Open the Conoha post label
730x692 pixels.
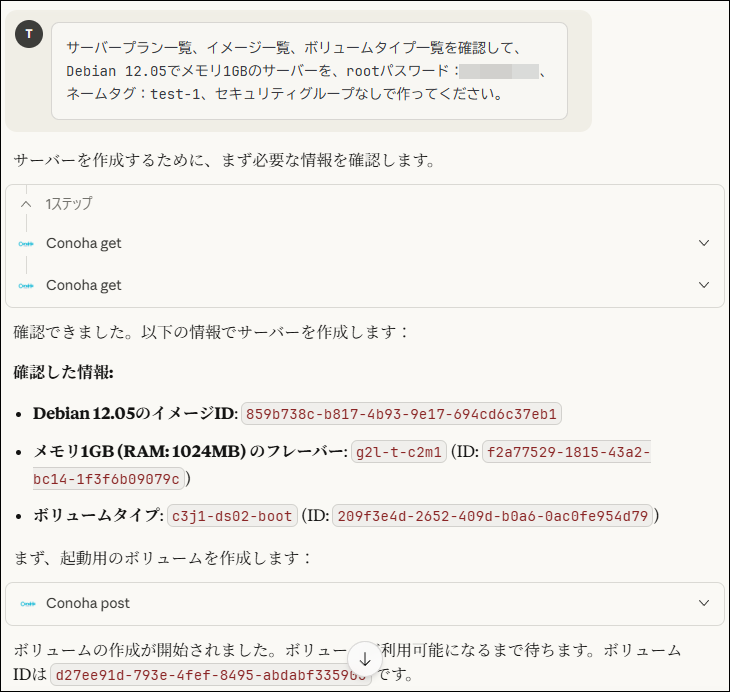coord(88,604)
